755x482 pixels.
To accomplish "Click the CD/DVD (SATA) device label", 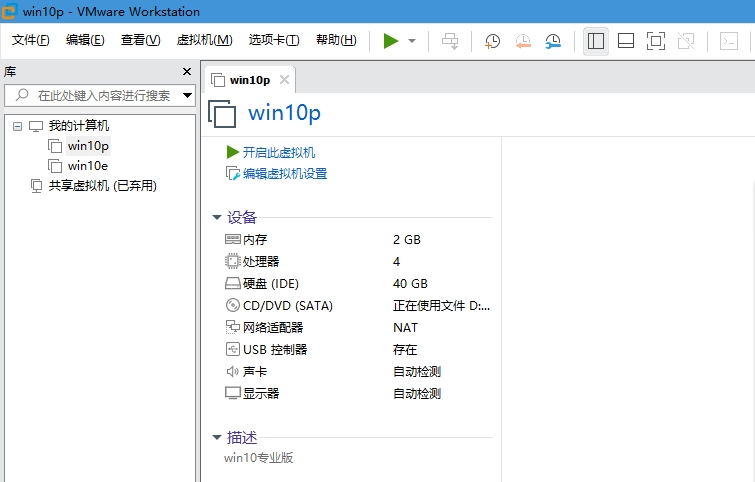I will coord(288,306).
